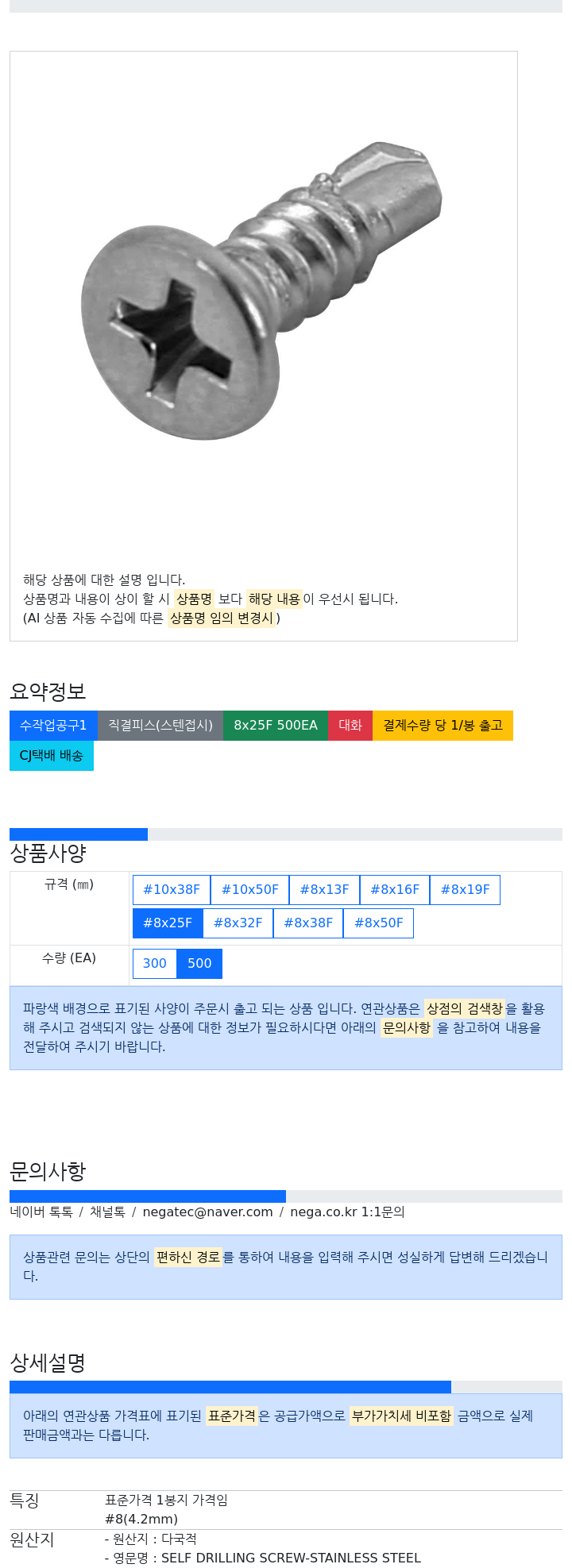Choose the #8x19F size option
The image size is (572, 1568).
click(x=465, y=890)
